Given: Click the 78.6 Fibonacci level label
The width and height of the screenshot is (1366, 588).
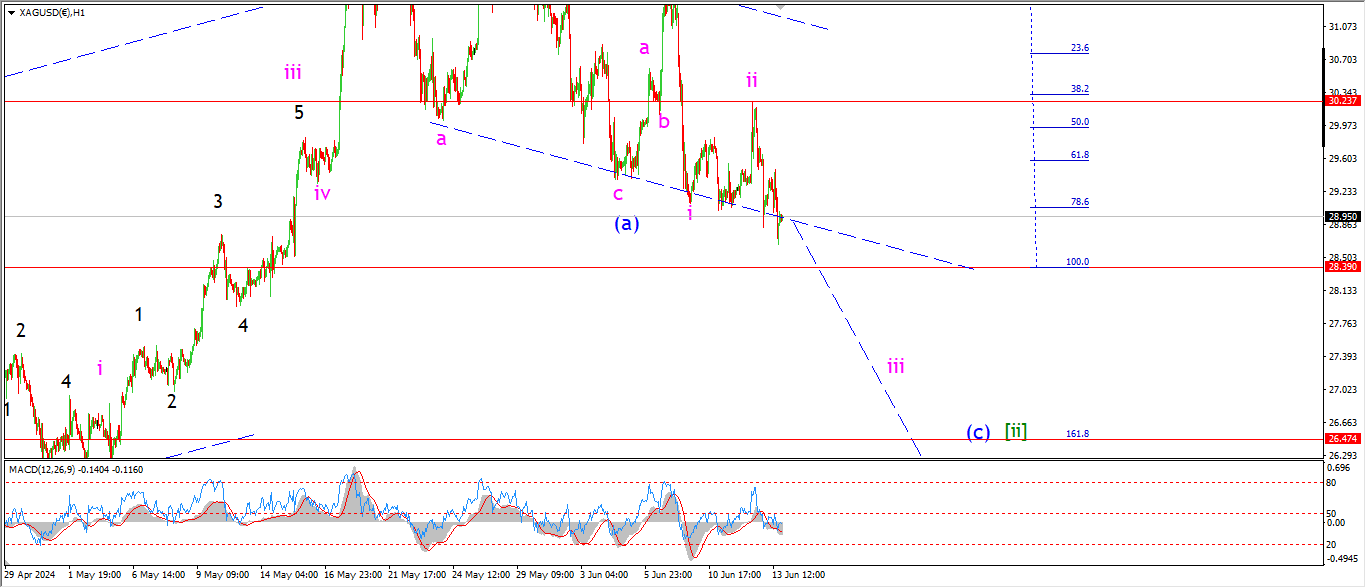Looking at the screenshot, I should click(x=1079, y=202).
